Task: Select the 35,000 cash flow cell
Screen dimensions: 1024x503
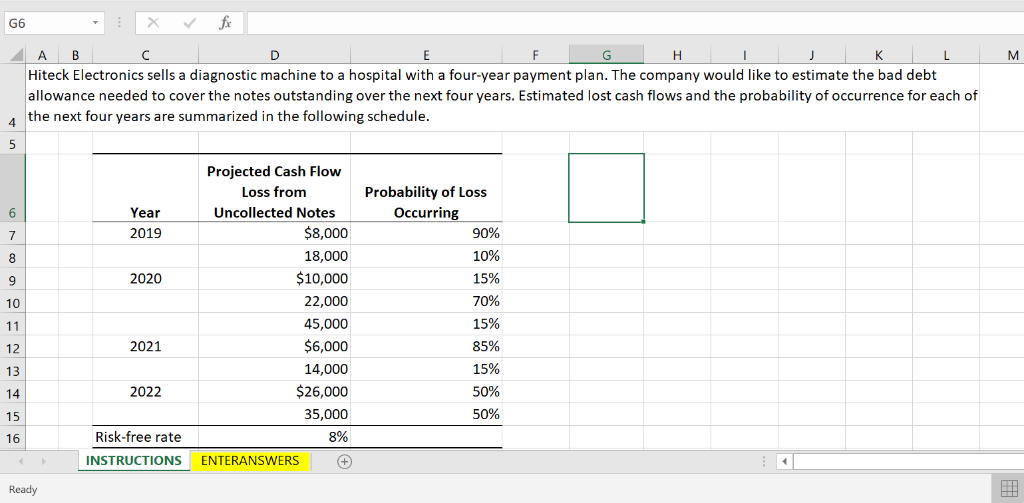Action: click(x=274, y=414)
